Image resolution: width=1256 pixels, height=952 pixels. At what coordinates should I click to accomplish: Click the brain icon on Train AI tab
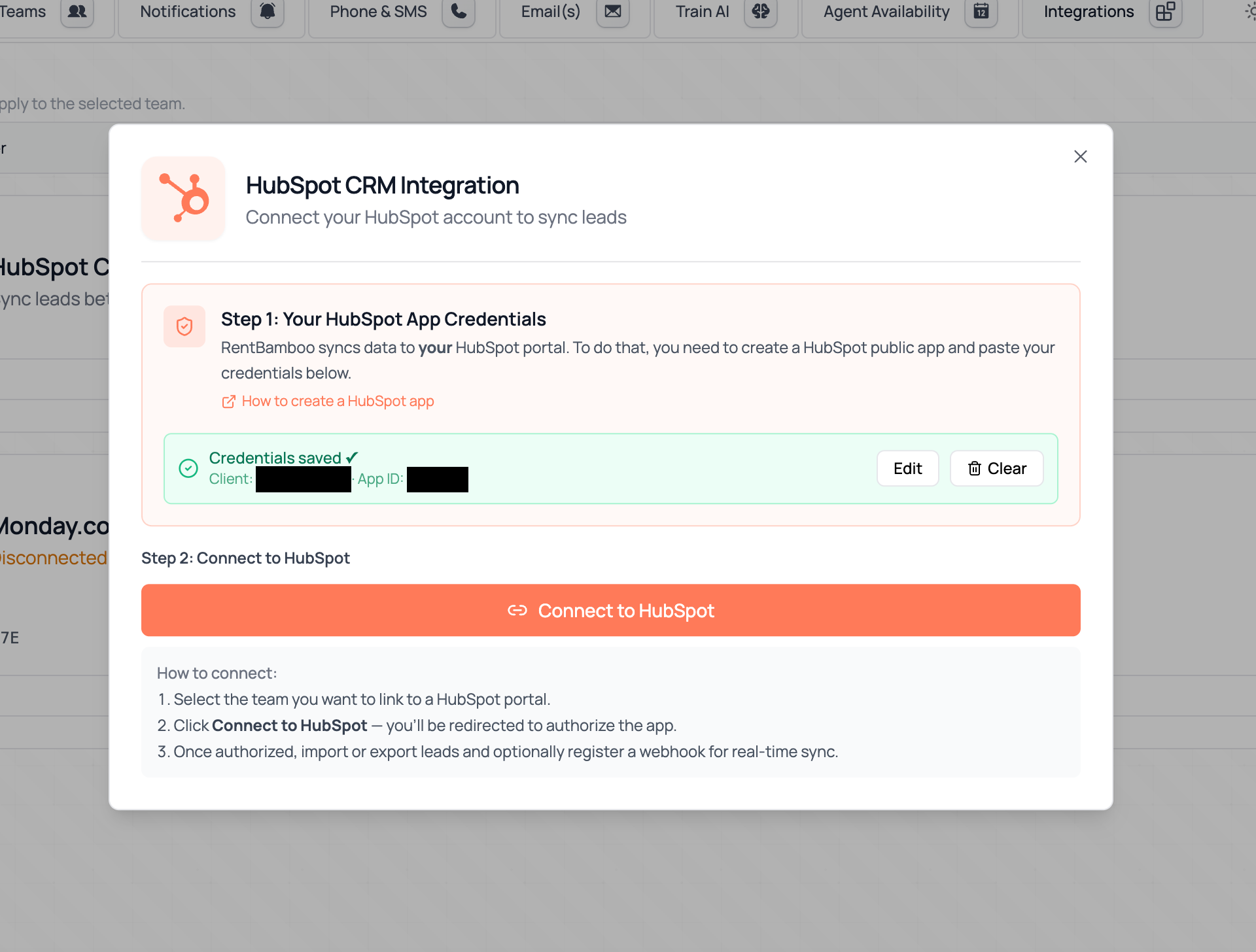tap(761, 12)
